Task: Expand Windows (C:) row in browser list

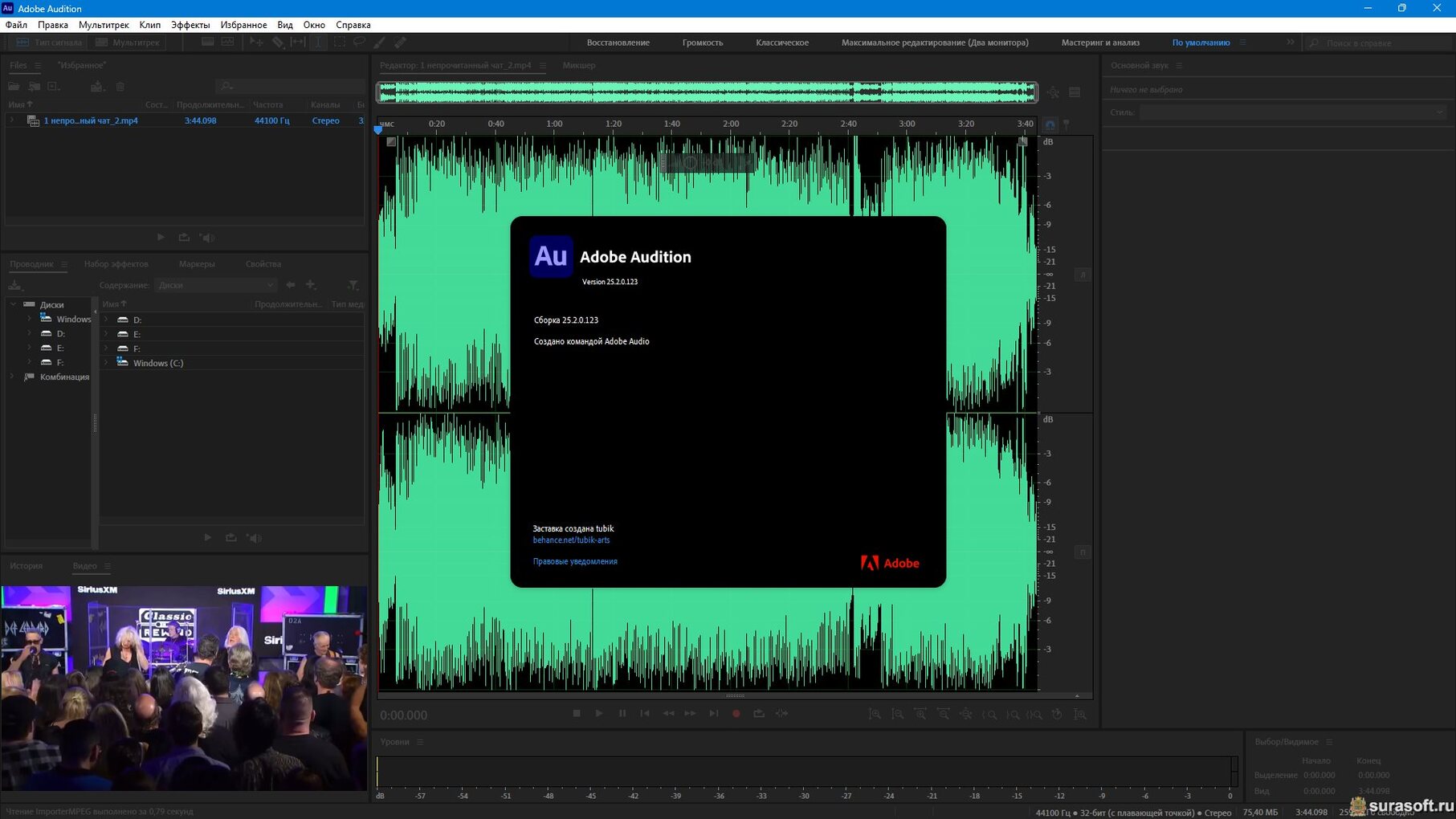Action: (x=106, y=363)
